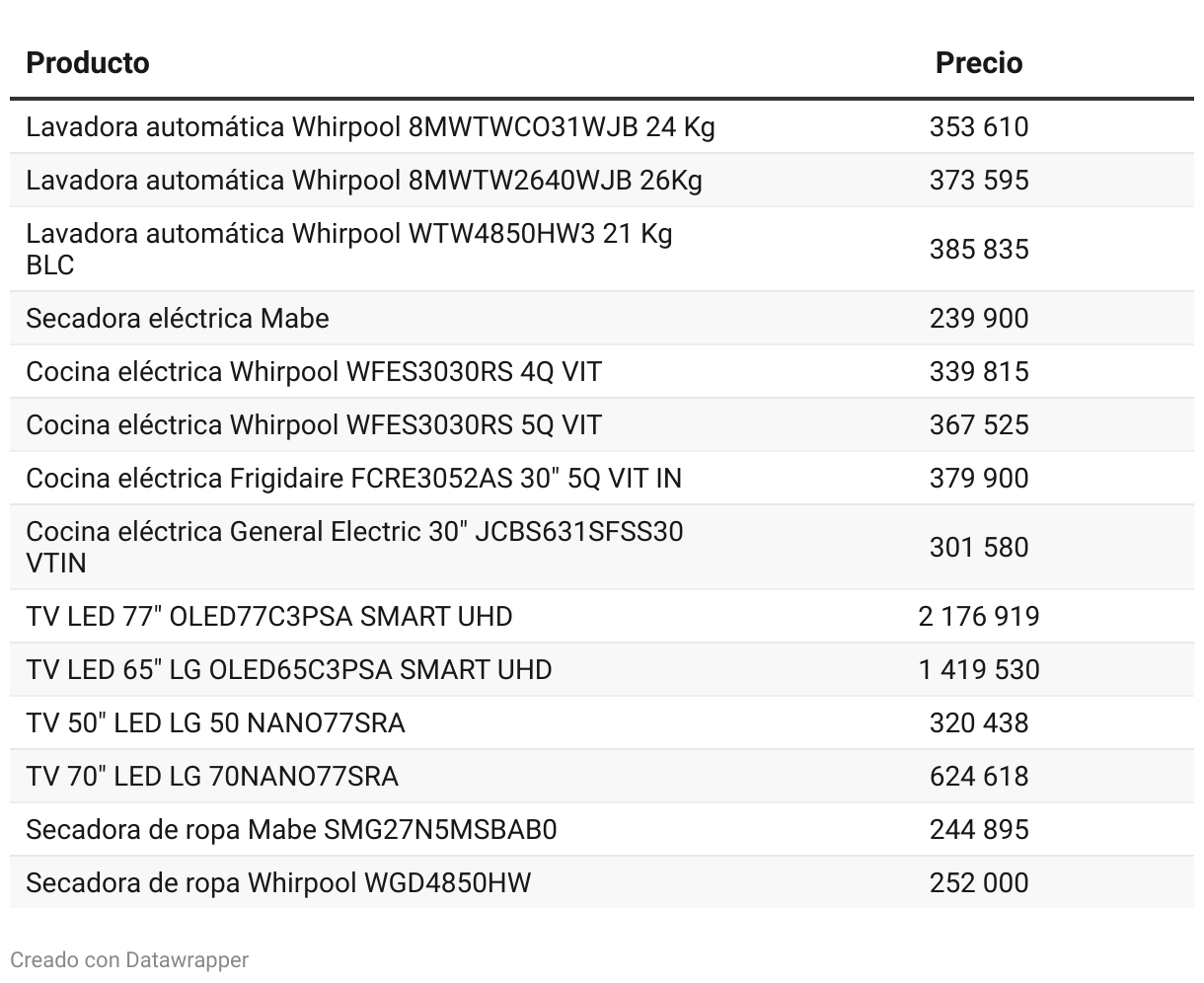1204x983 pixels.
Task: Select the Whirpool 8MWTW2640WJB 26Kg row
Action: (x=602, y=181)
